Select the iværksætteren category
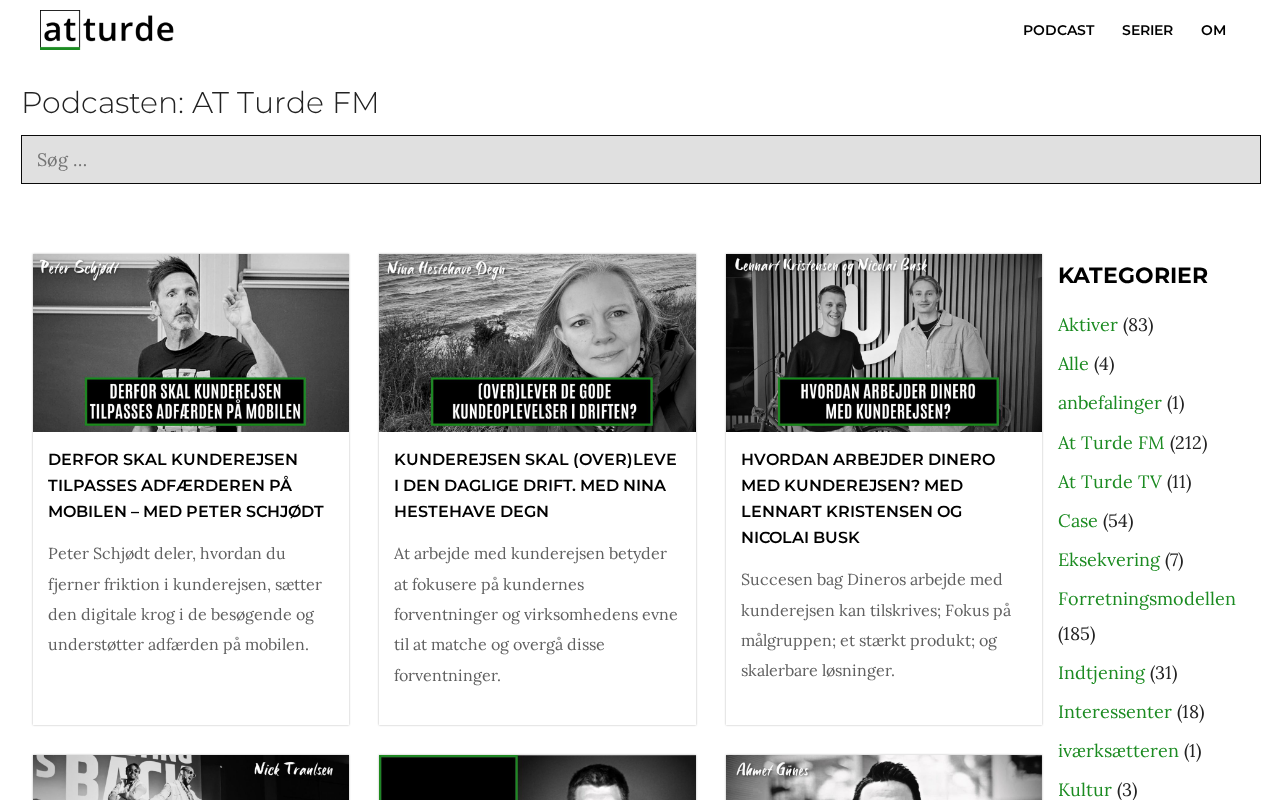The height and width of the screenshot is (800, 1280). click(x=1118, y=751)
